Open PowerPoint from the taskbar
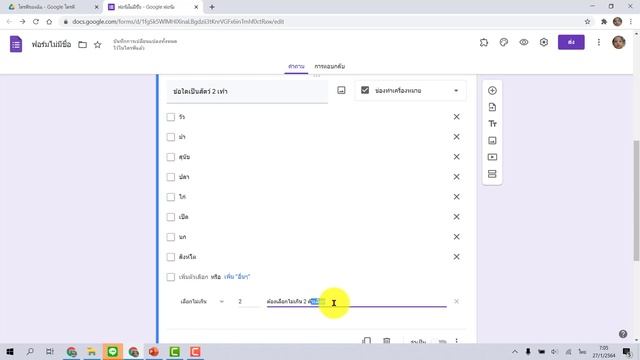This screenshot has height=360, width=640. [x=154, y=351]
